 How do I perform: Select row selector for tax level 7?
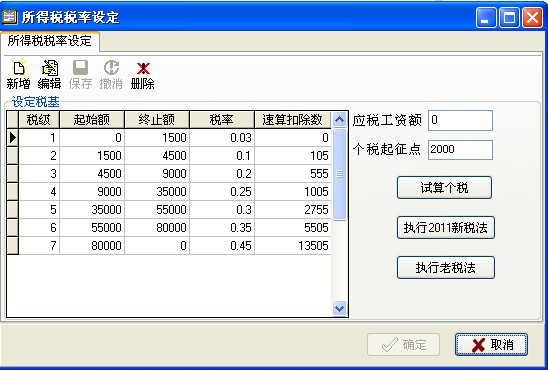coord(13,246)
